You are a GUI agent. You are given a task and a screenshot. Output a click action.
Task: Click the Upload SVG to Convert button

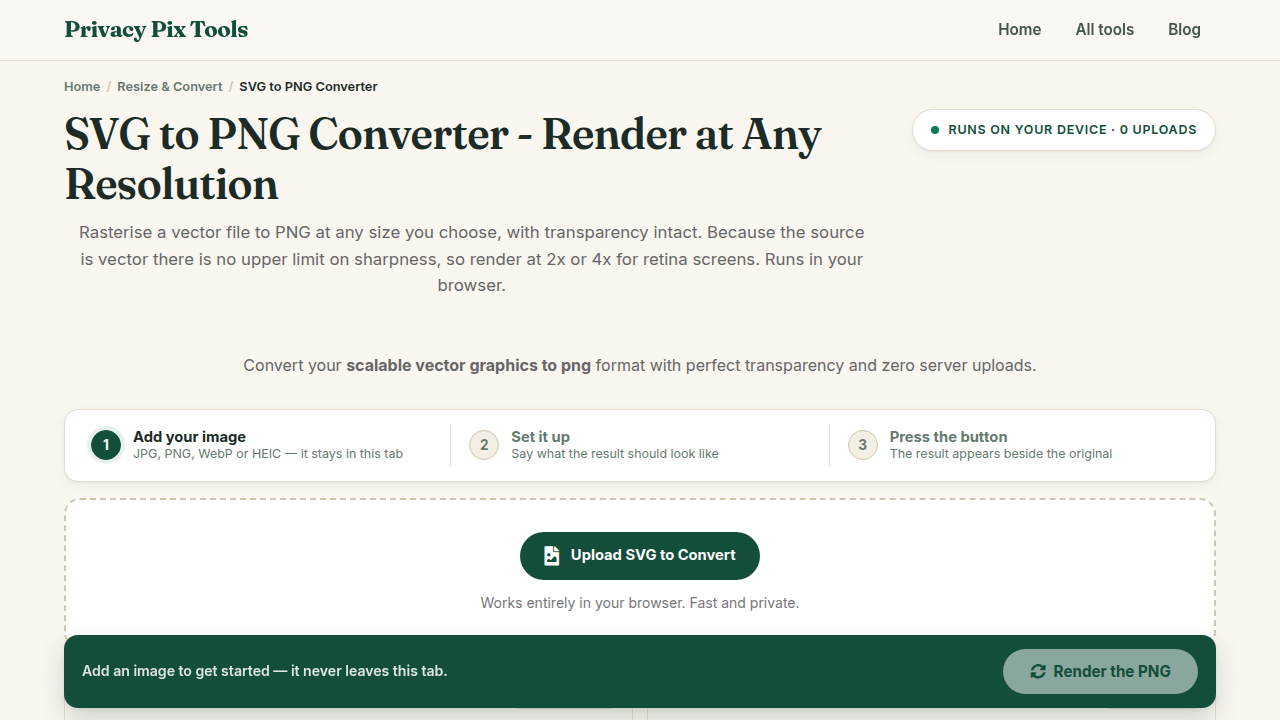pos(640,556)
